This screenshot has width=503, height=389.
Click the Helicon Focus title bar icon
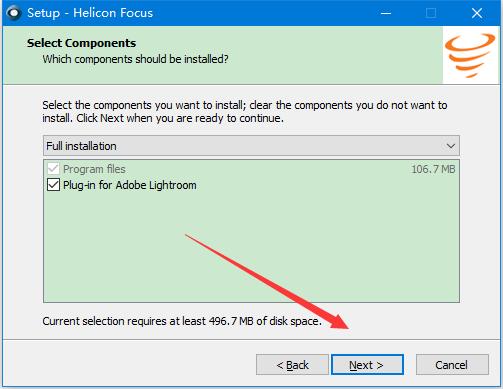click(x=14, y=13)
